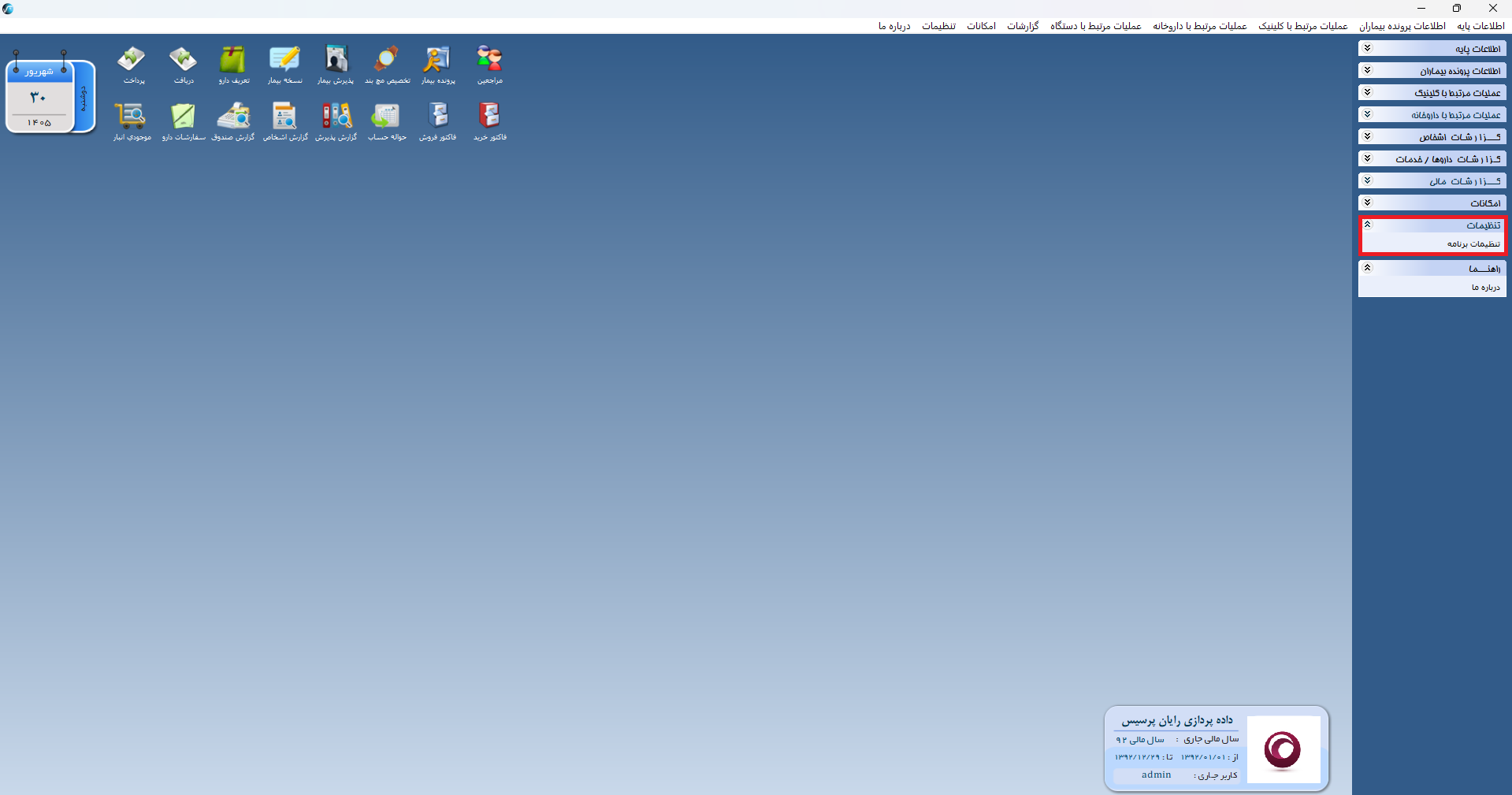
Task: Expand عملیات مرتبط با داروخانه sidebar panel
Action: point(1432,114)
